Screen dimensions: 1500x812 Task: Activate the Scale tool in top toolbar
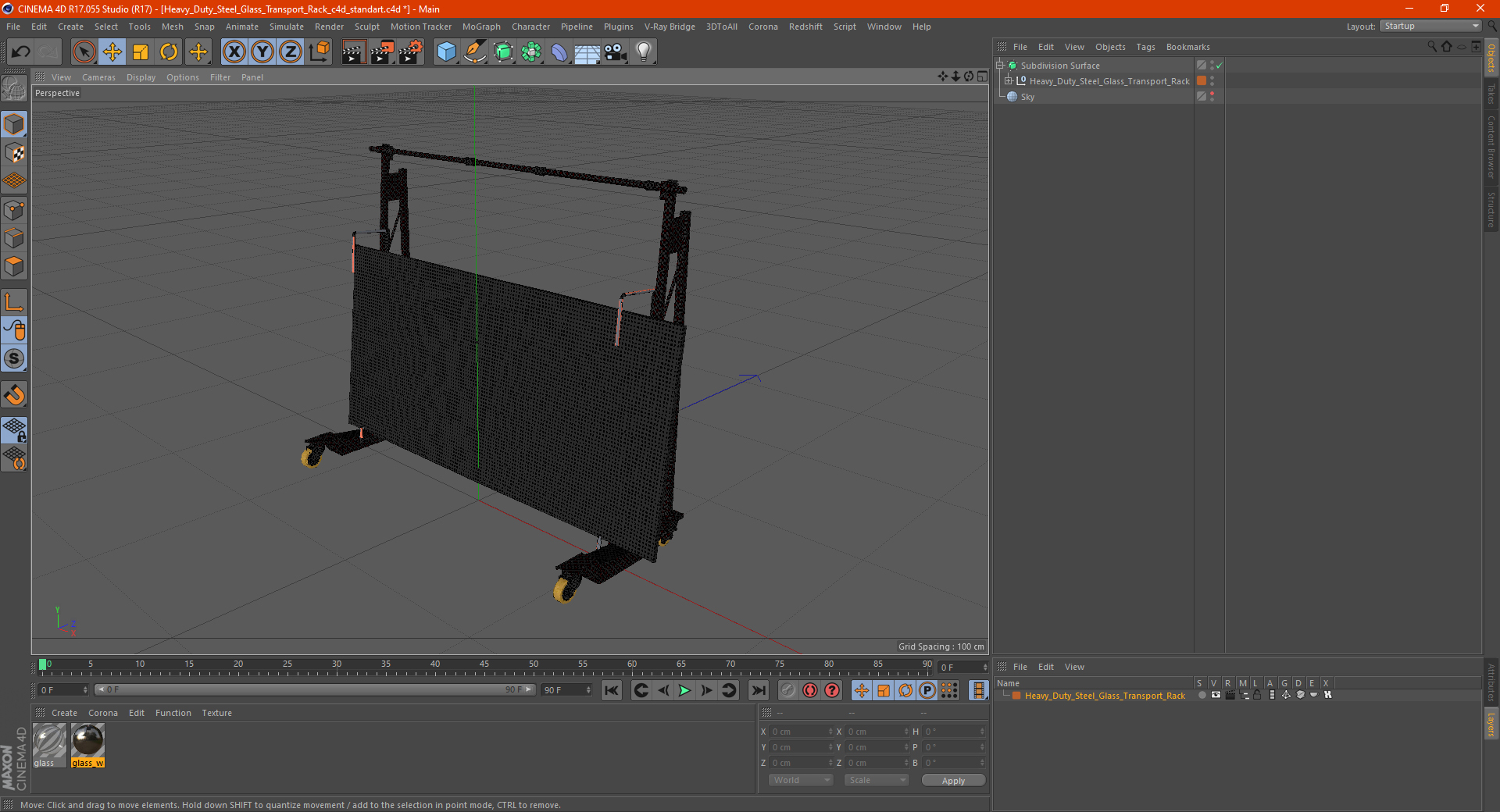(x=141, y=52)
